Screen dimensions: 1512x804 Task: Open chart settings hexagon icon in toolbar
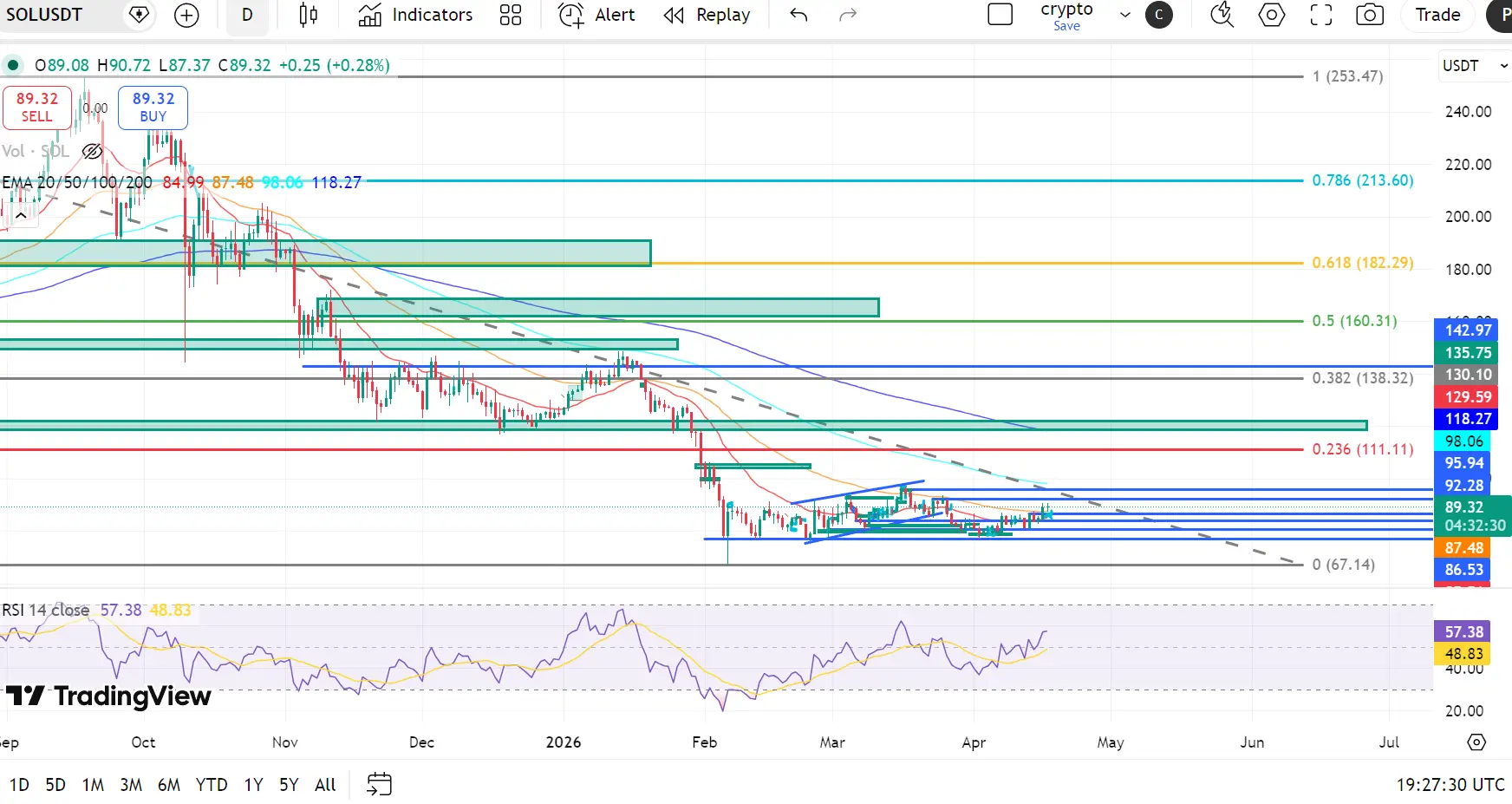click(1271, 15)
